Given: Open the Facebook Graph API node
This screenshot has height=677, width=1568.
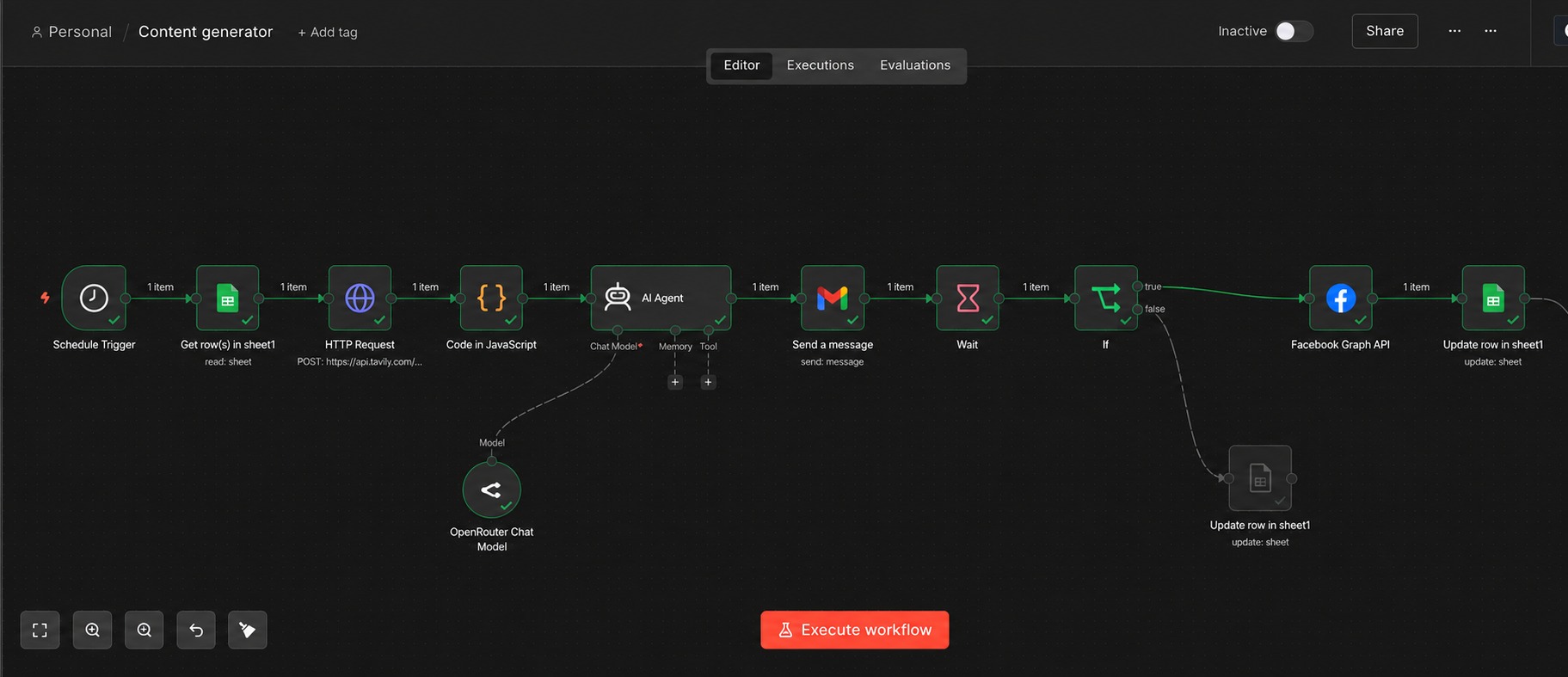Looking at the screenshot, I should pos(1341,298).
